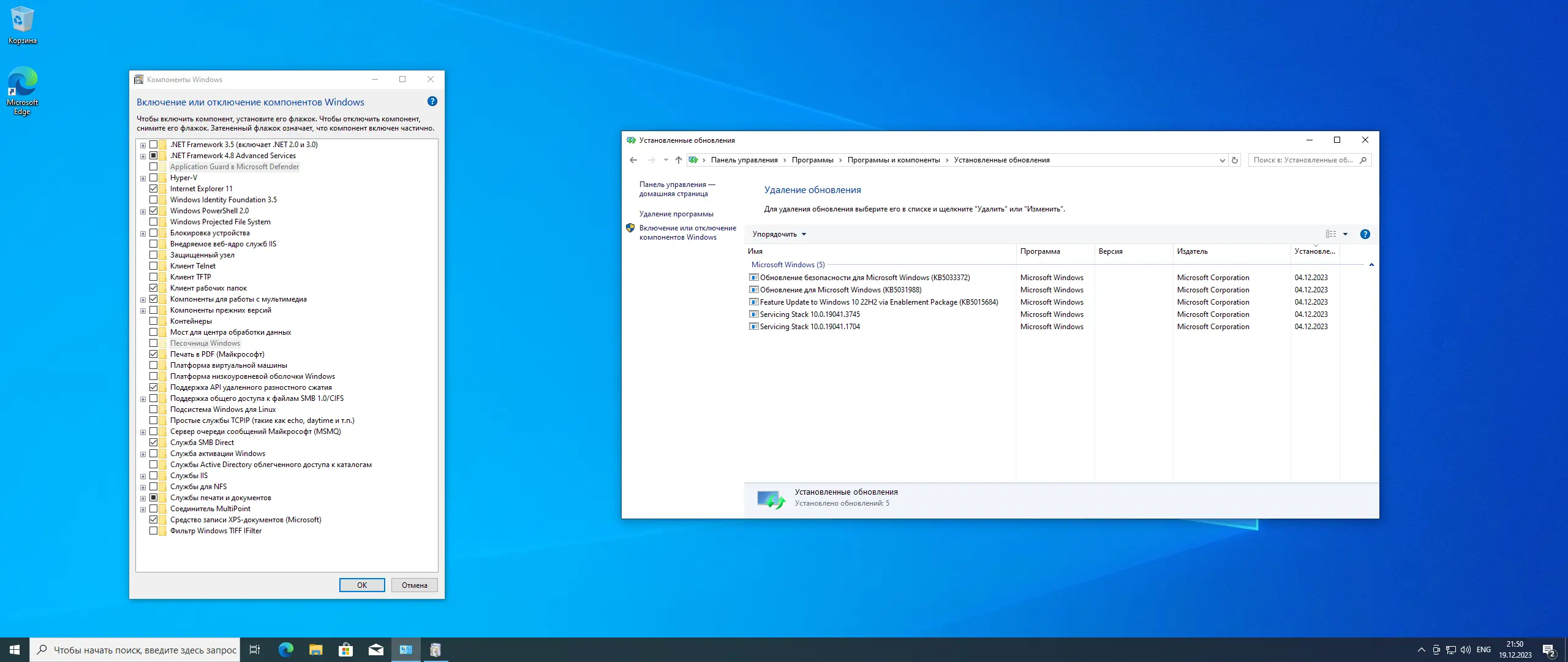Click the refresh button next to address bar
The width and height of the screenshot is (1568, 662).
click(x=1235, y=160)
